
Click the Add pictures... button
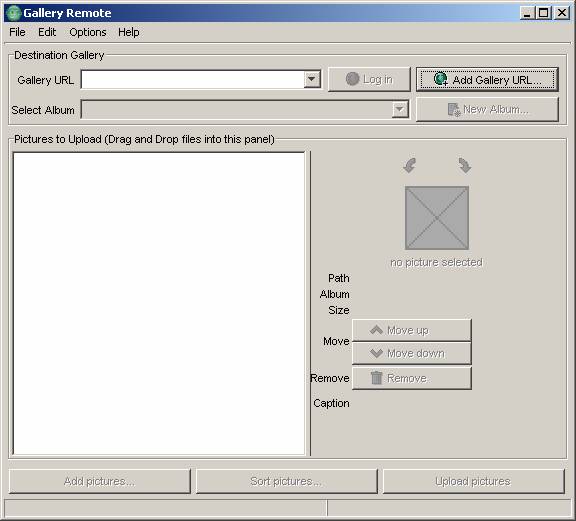click(100, 481)
